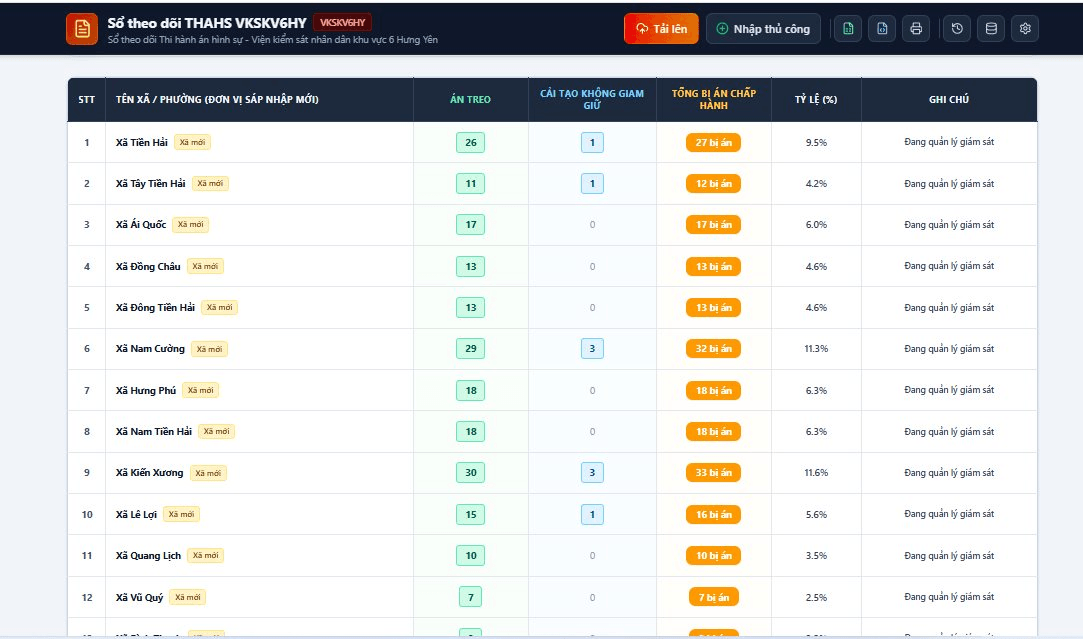The image size is (1083, 639).
Task: Open Nhập thủ công manual entry
Action: click(763, 28)
